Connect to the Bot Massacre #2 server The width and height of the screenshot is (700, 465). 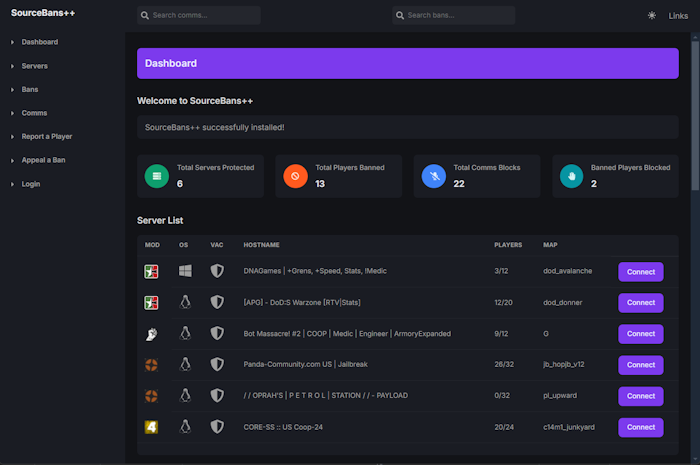coord(641,334)
